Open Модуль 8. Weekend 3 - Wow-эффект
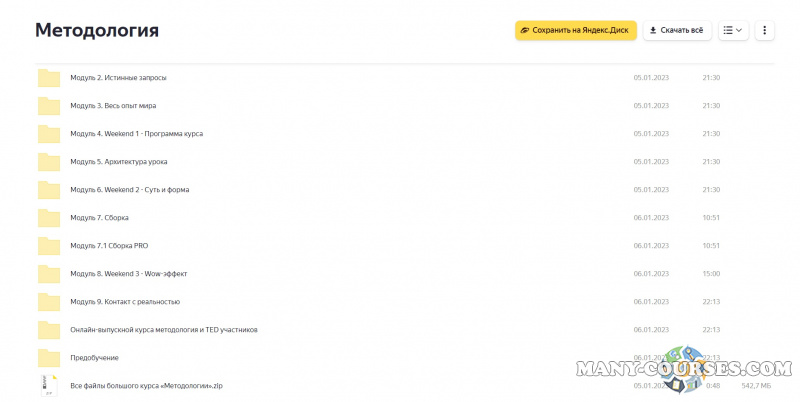 pyautogui.click(x=128, y=274)
